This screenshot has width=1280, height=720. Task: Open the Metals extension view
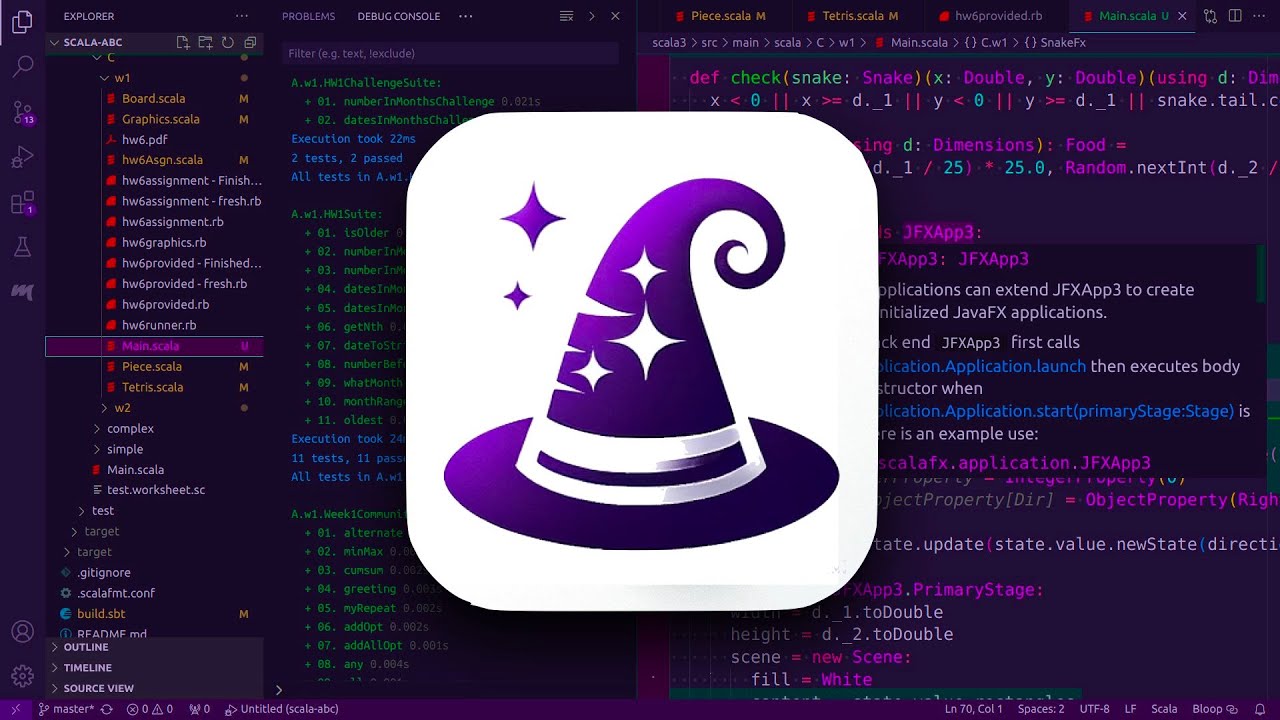point(22,292)
